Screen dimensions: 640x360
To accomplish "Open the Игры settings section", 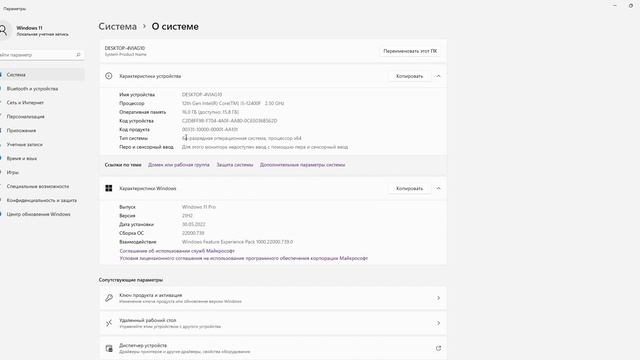I will tap(42, 172).
